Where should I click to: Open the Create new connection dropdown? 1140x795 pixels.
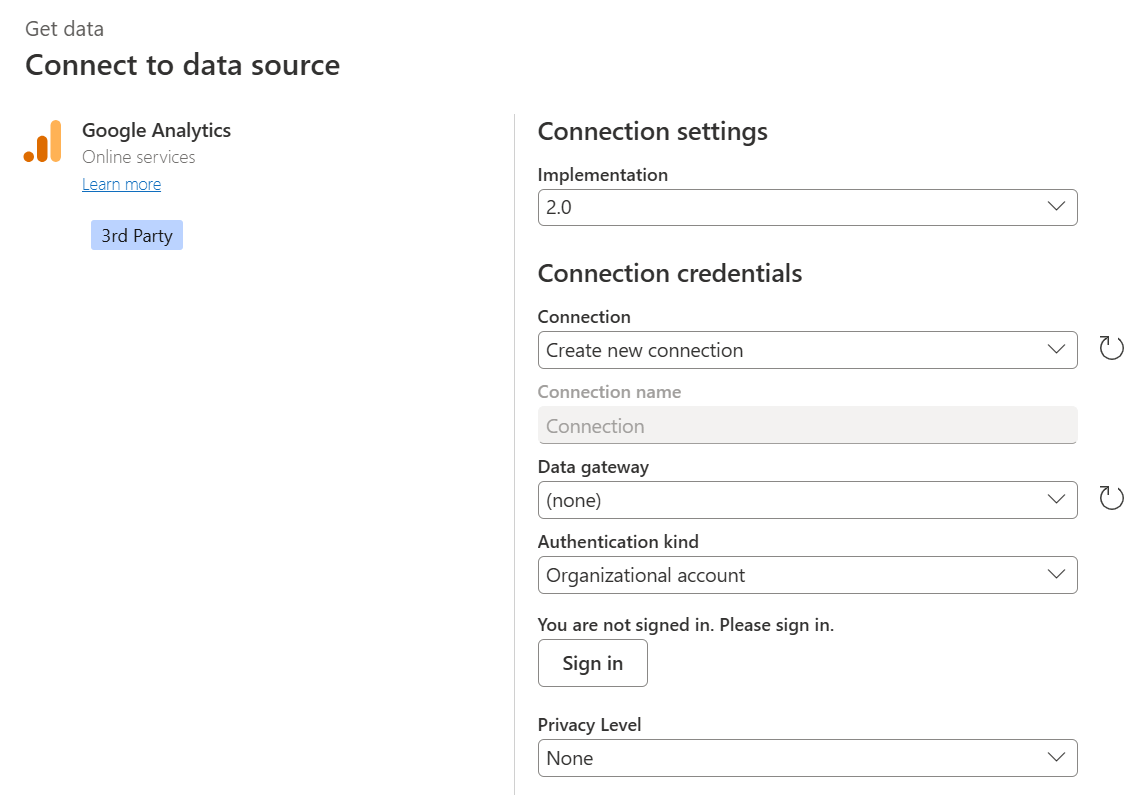[x=807, y=350]
